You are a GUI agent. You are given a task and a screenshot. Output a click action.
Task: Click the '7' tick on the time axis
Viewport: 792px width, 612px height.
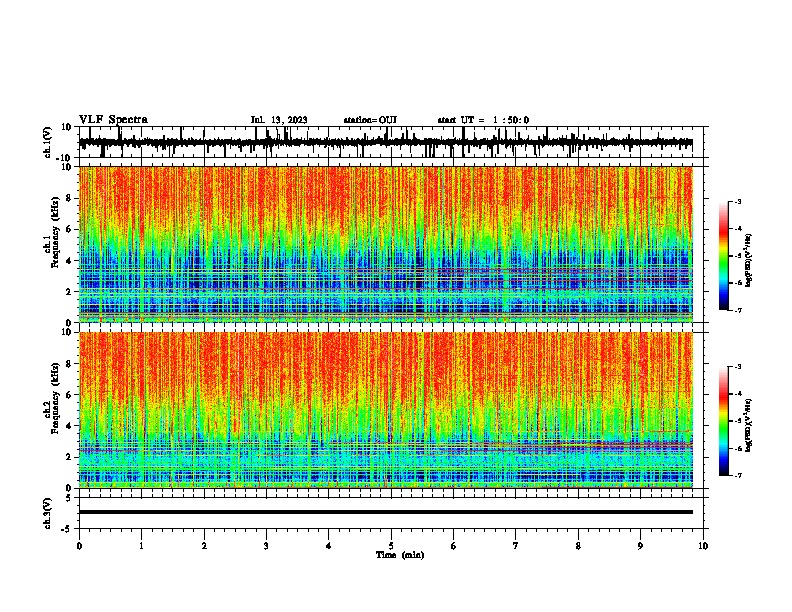(x=516, y=546)
